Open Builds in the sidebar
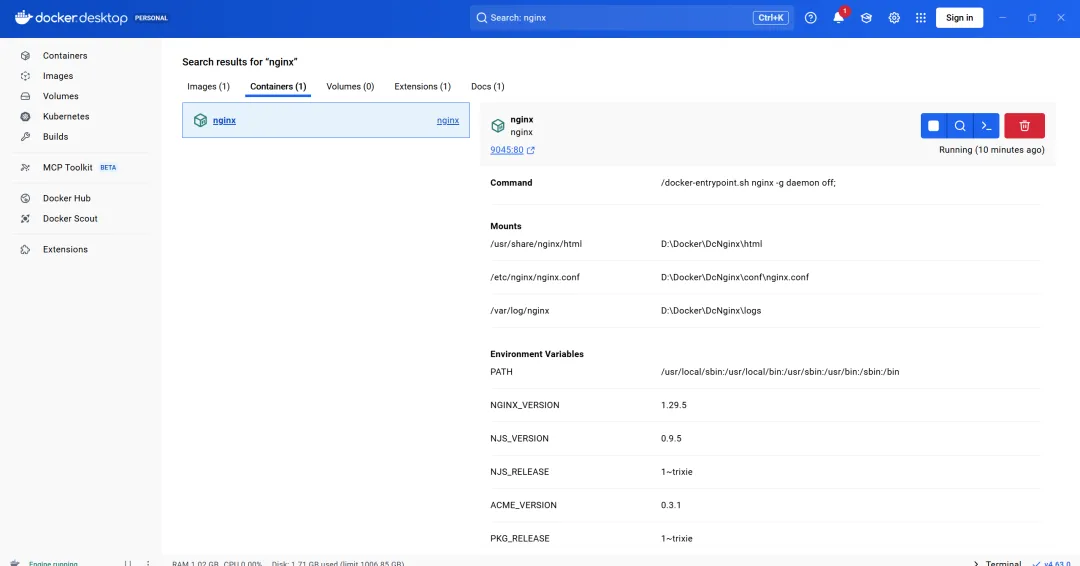The image size is (1080, 566). [55, 136]
